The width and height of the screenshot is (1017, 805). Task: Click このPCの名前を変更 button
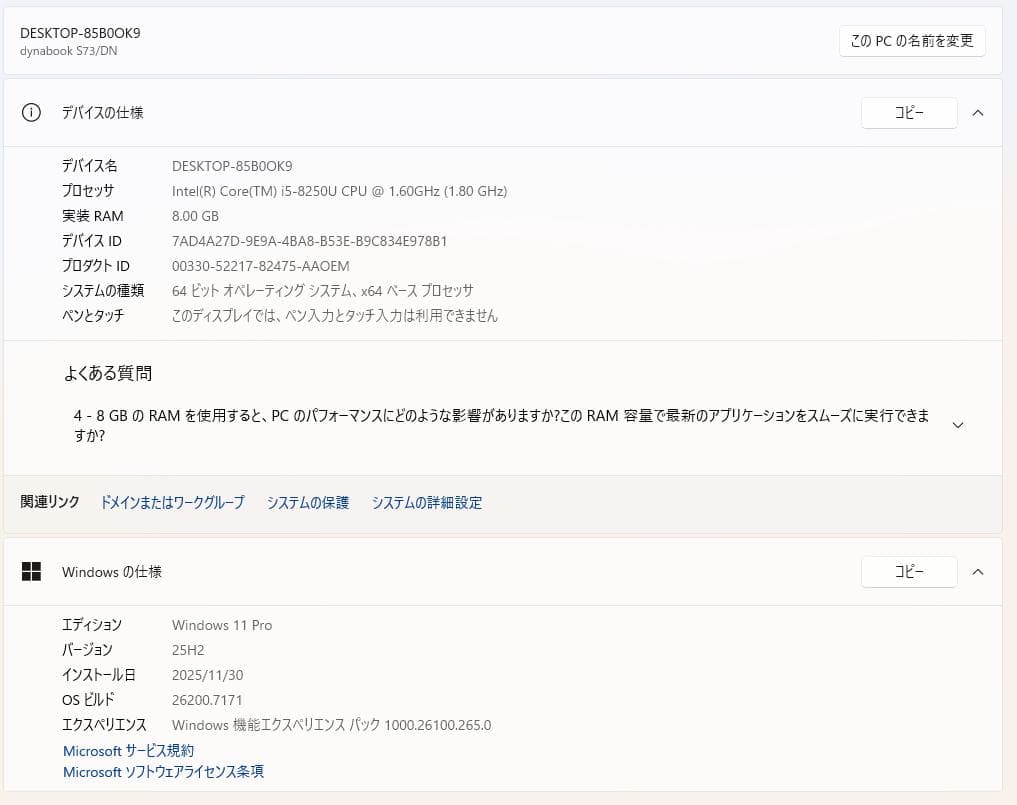[911, 41]
